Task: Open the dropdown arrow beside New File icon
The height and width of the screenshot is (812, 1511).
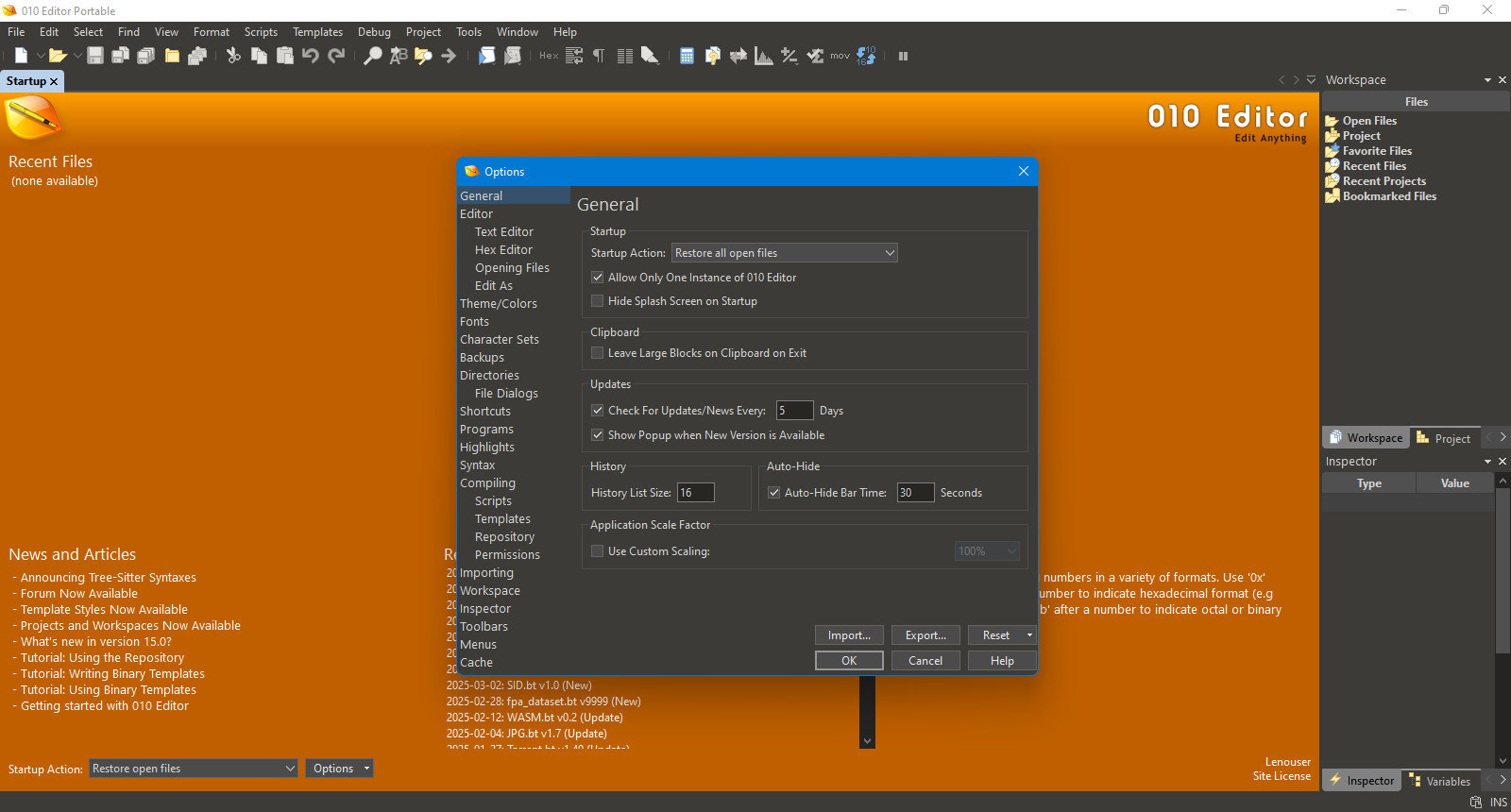Action: point(41,56)
